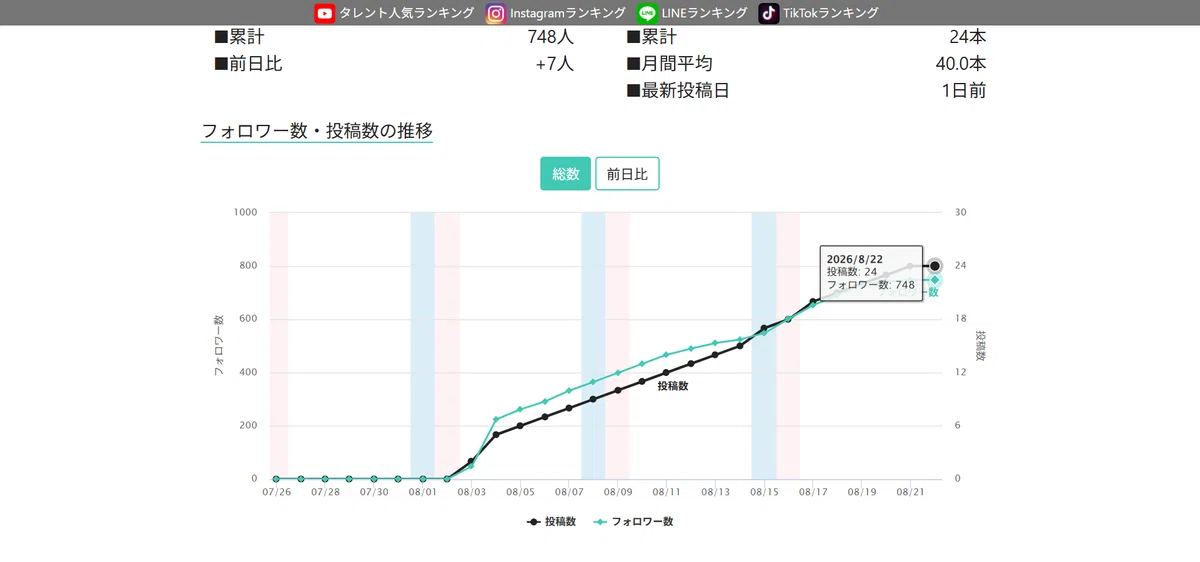Click the 07/26 x-axis date label

pyautogui.click(x=276, y=492)
